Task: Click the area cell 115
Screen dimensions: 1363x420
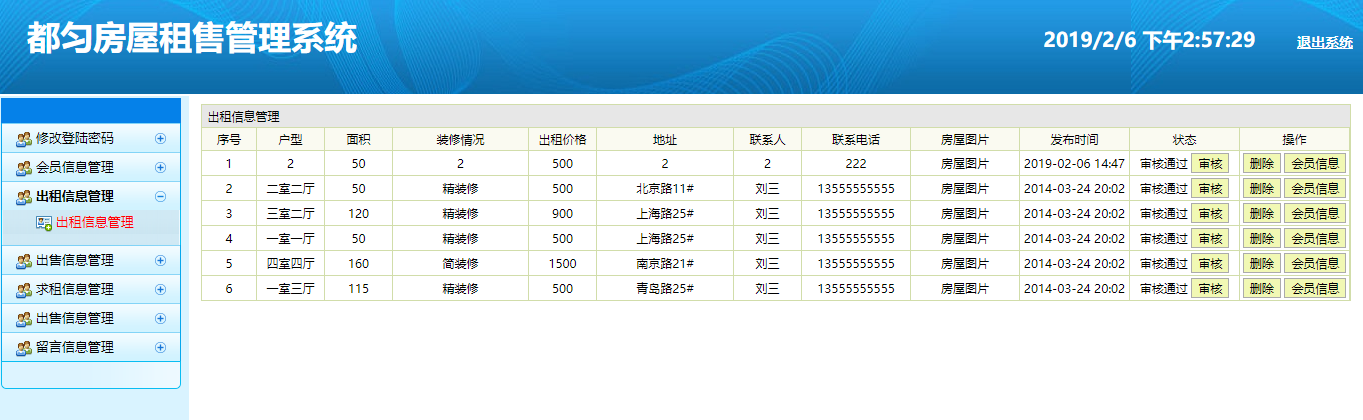Action: click(358, 288)
